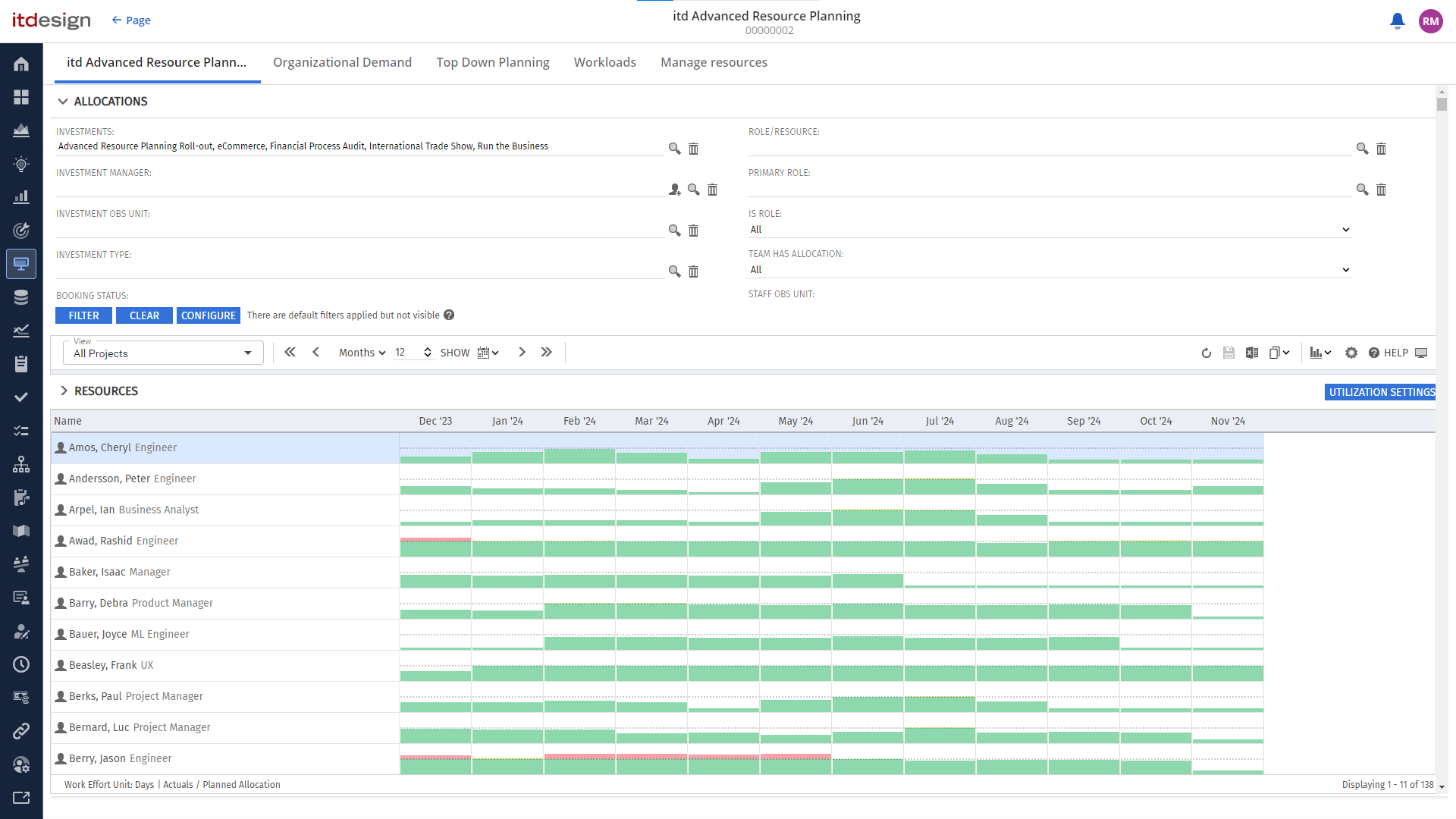Open the Is Role dropdown
Viewport: 1456px width, 819px height.
[1050, 230]
